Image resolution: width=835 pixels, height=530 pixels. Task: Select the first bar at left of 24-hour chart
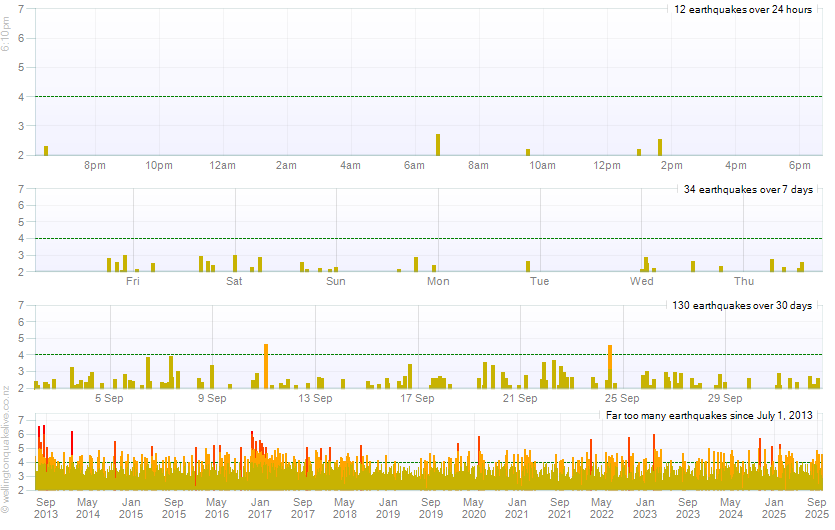coord(46,150)
